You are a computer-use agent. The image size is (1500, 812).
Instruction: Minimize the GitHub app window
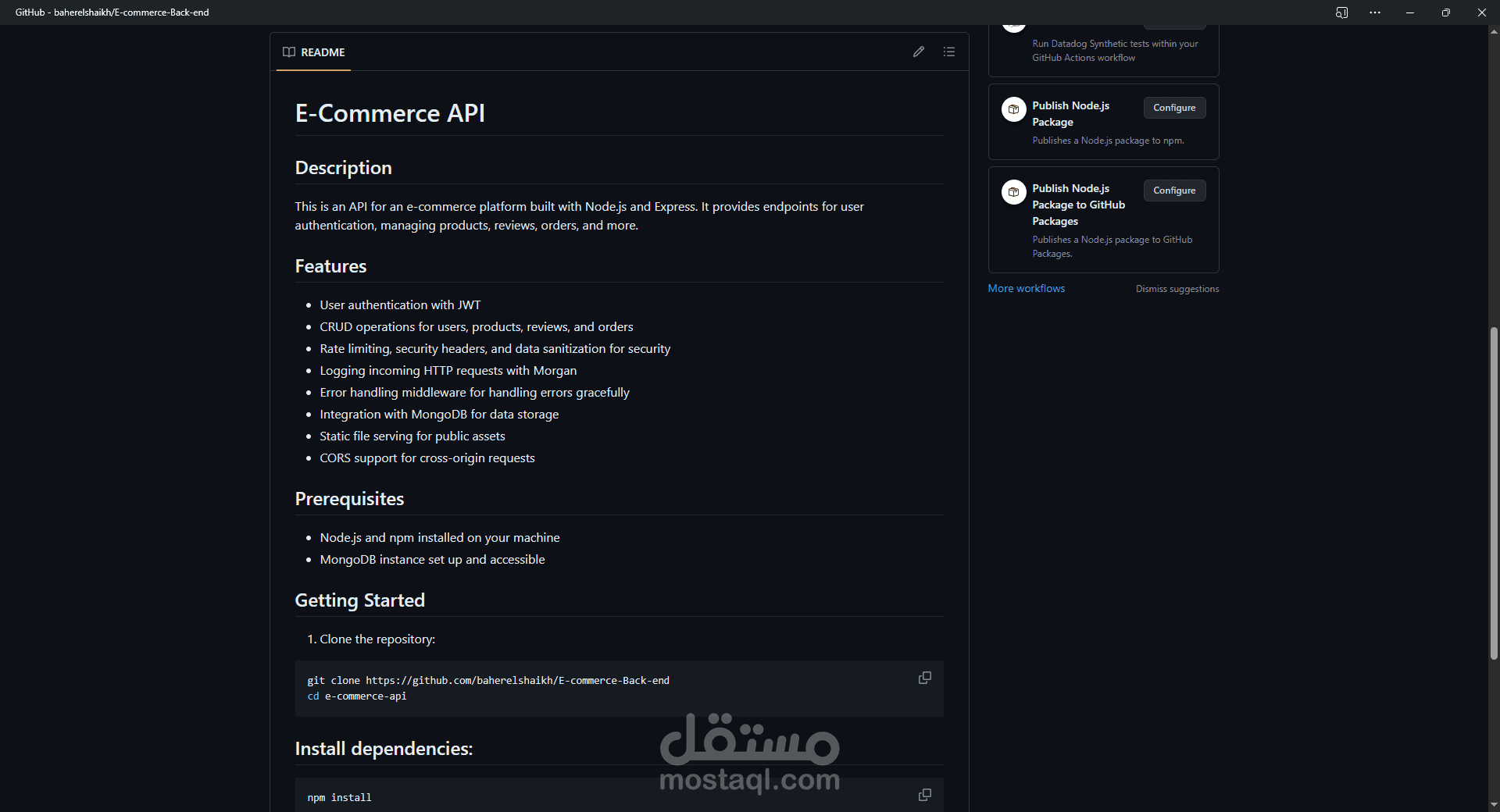pyautogui.click(x=1410, y=12)
